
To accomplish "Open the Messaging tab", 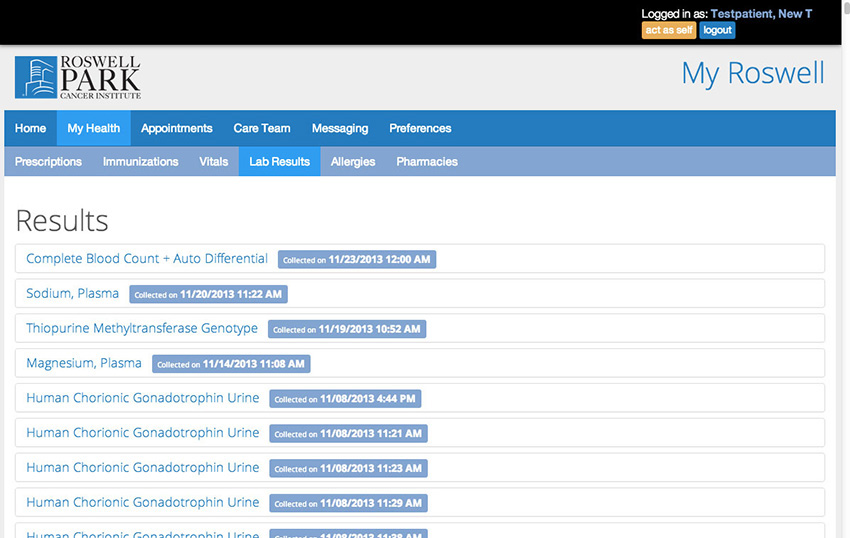I will (340, 129).
